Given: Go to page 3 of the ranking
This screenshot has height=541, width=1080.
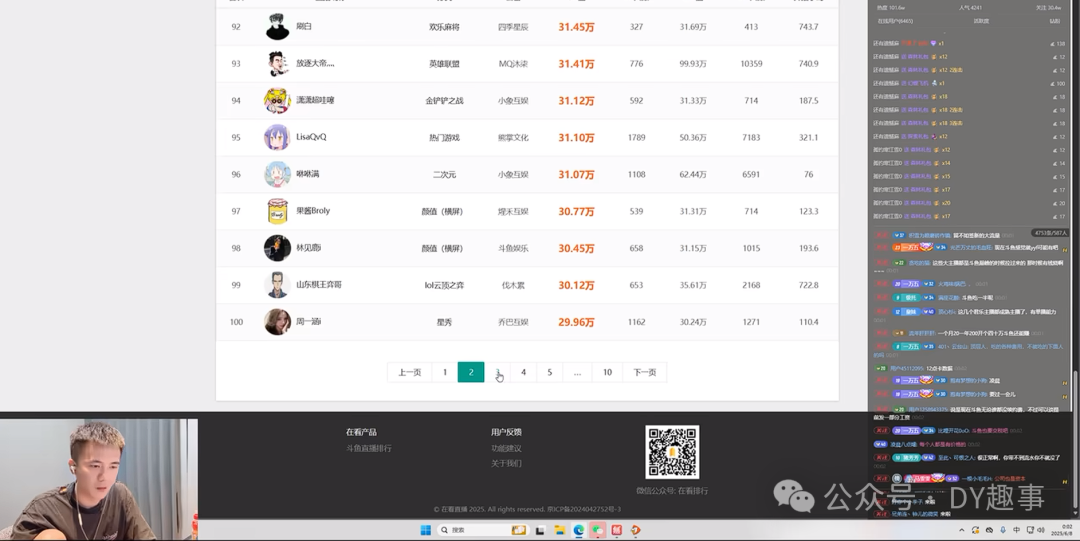Looking at the screenshot, I should point(497,372).
